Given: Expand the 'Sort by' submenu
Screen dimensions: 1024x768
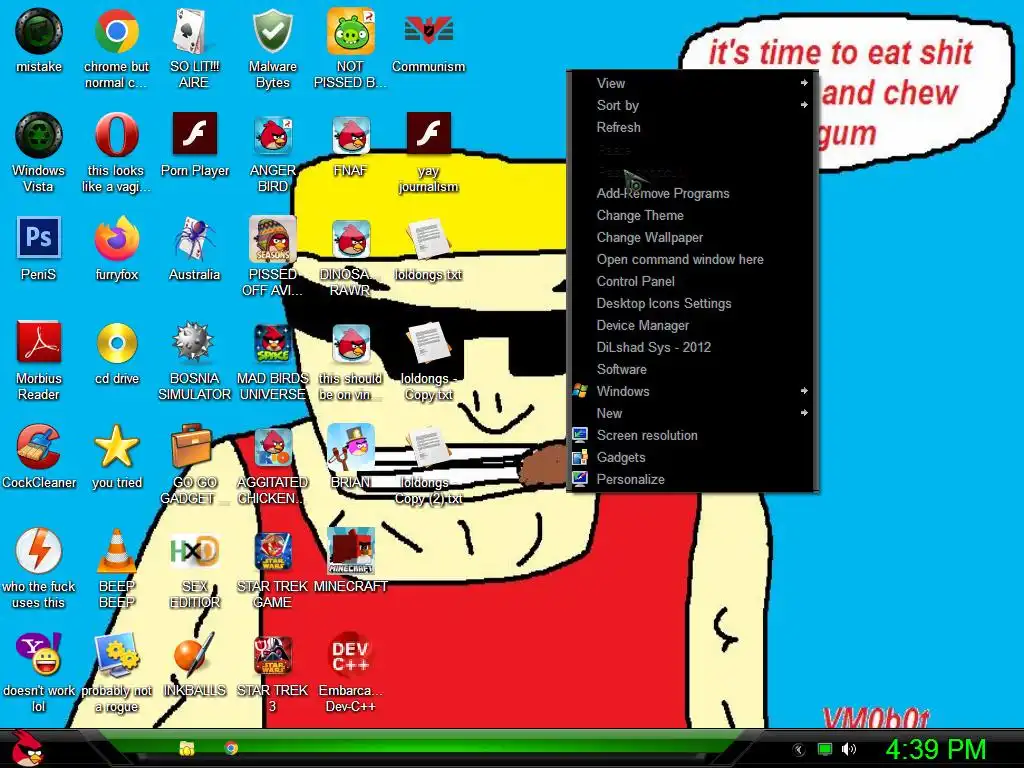Looking at the screenshot, I should pyautogui.click(x=693, y=105).
